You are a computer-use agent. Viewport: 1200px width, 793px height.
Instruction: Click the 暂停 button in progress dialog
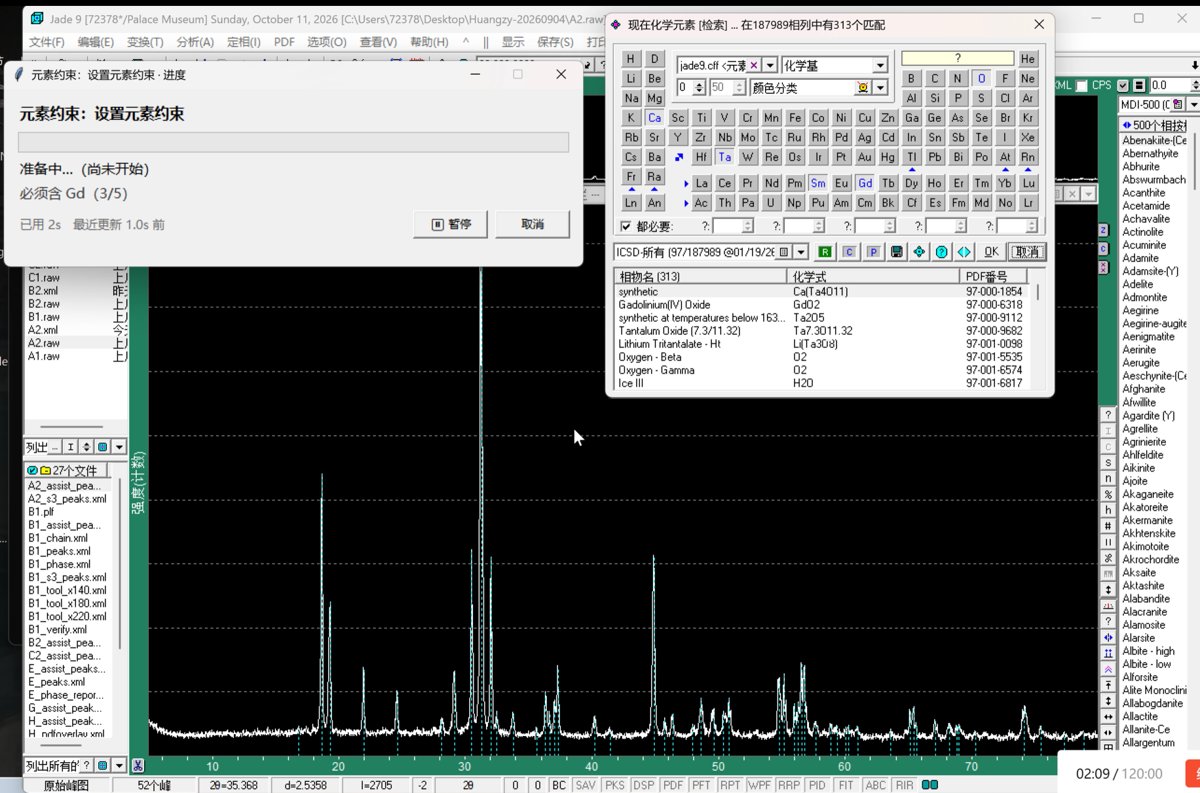(451, 224)
